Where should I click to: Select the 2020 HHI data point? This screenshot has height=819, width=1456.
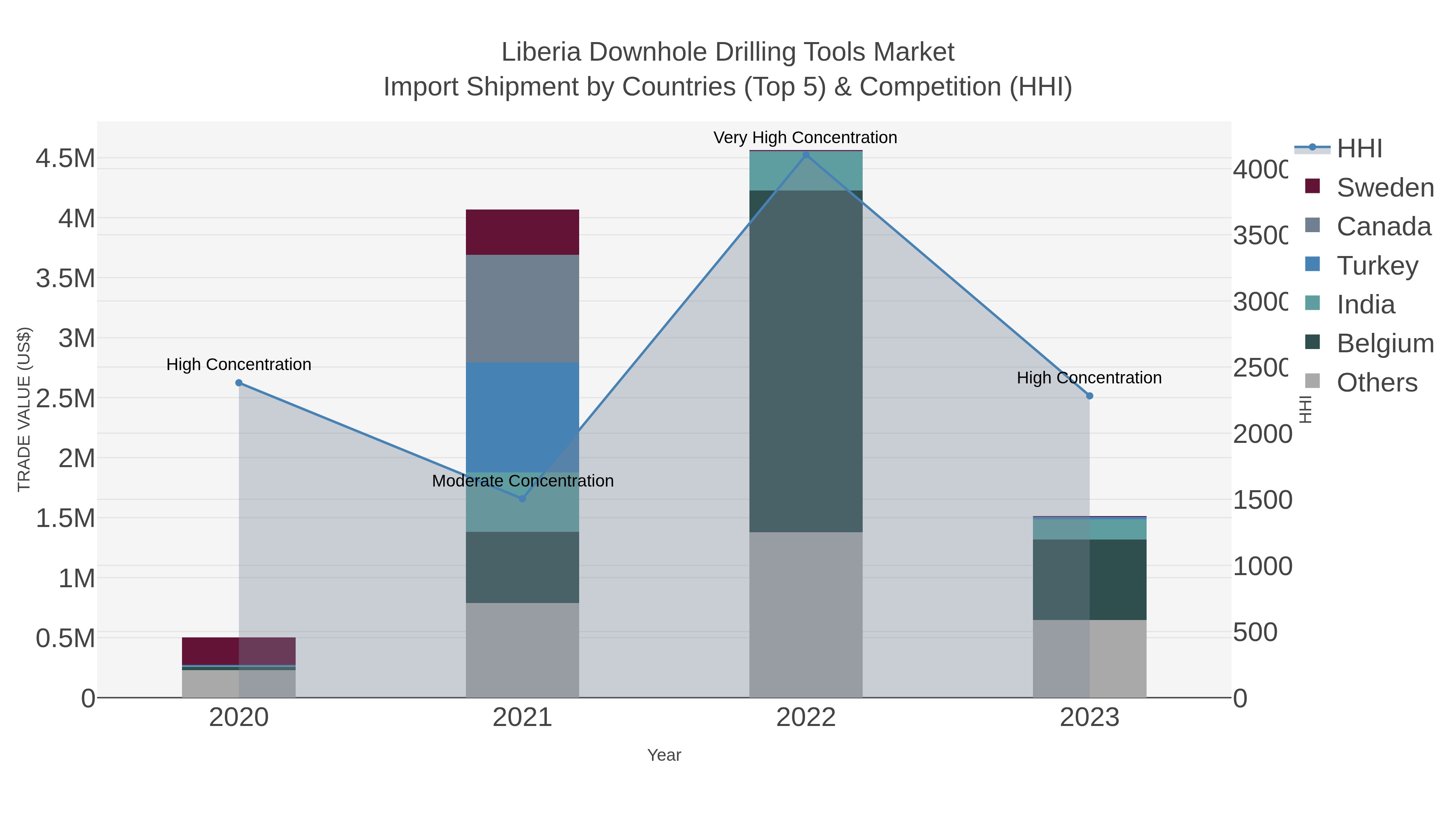point(239,383)
